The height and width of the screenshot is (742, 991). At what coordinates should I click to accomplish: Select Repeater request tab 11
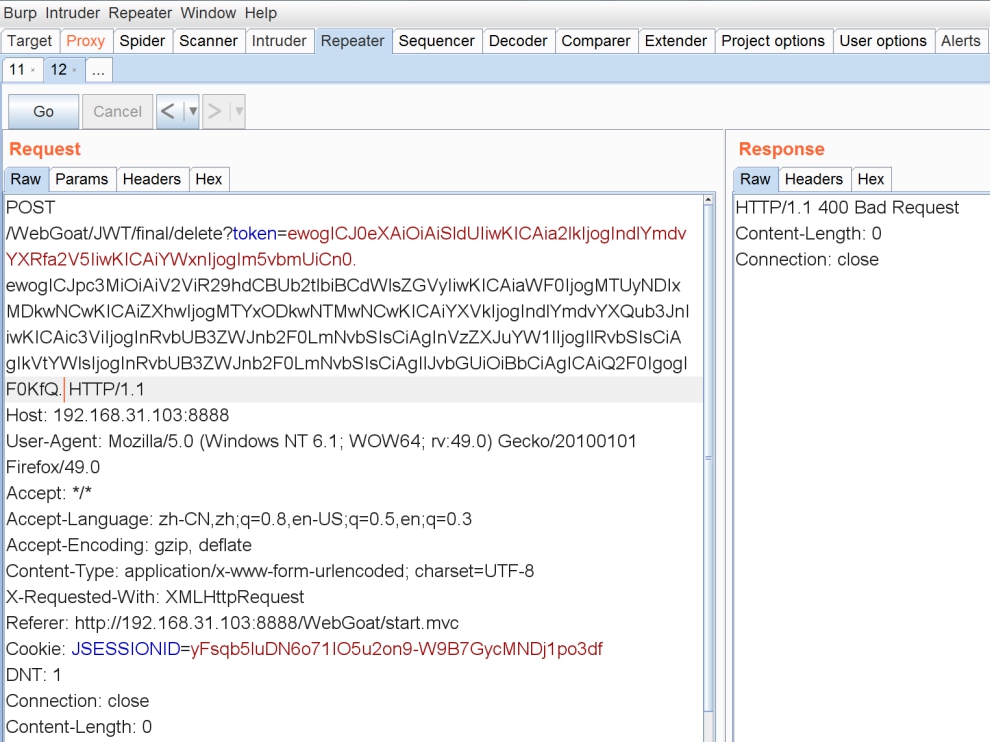(17, 70)
